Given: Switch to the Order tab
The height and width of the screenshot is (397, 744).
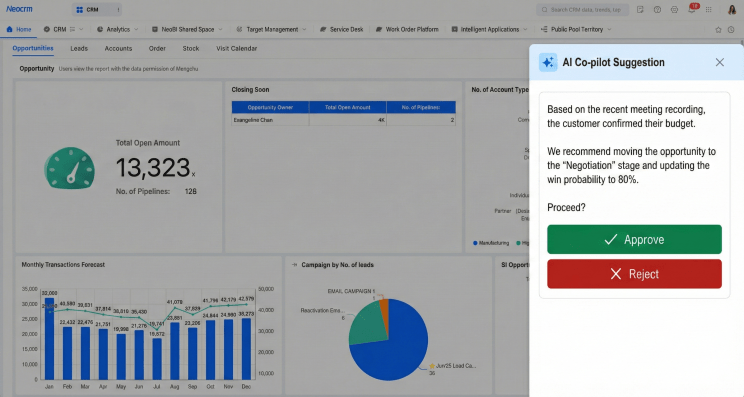Looking at the screenshot, I should coord(157,48).
